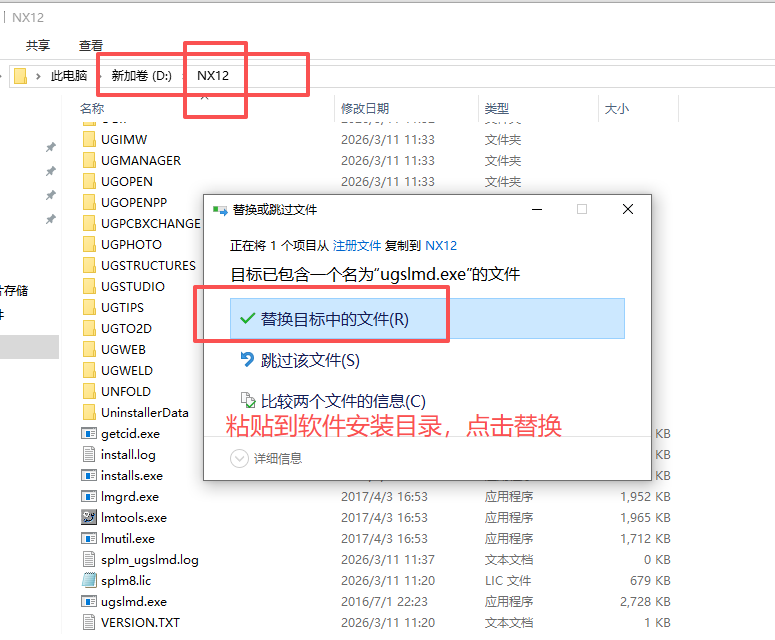Click the VERSION.TXT document icon

[89, 622]
